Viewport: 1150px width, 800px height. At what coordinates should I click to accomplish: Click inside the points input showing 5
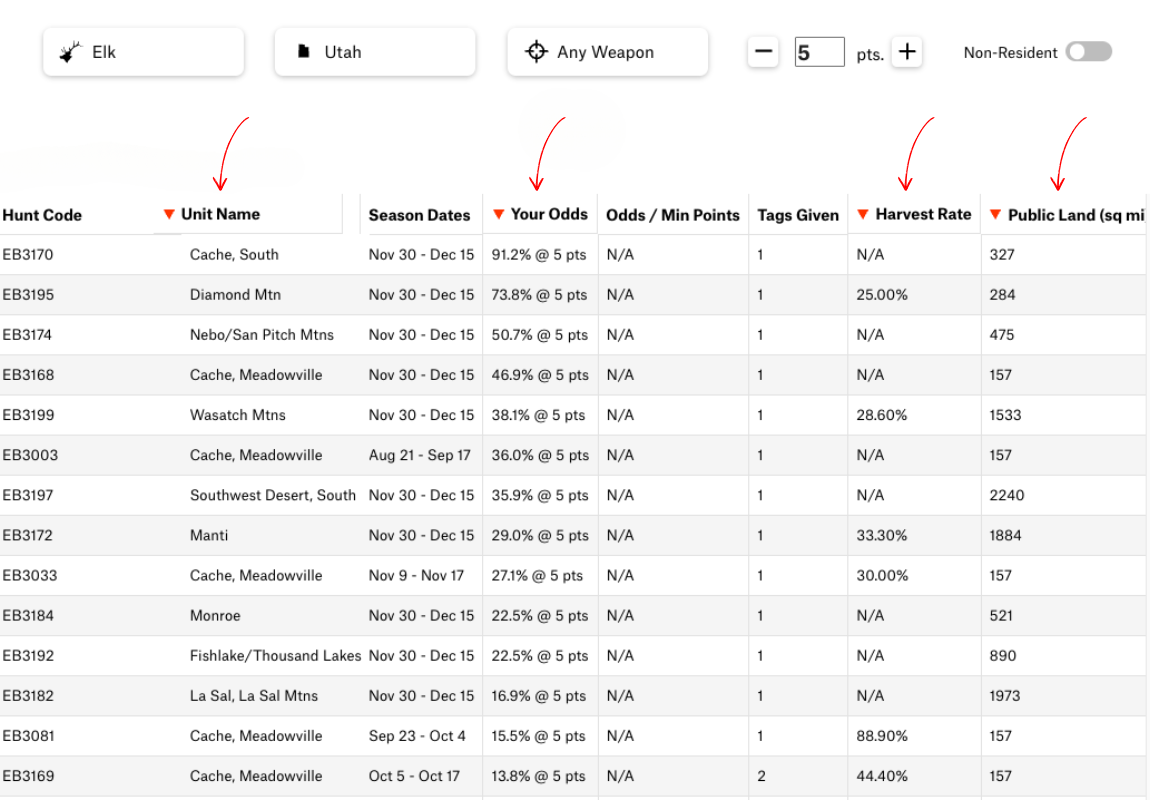click(819, 51)
